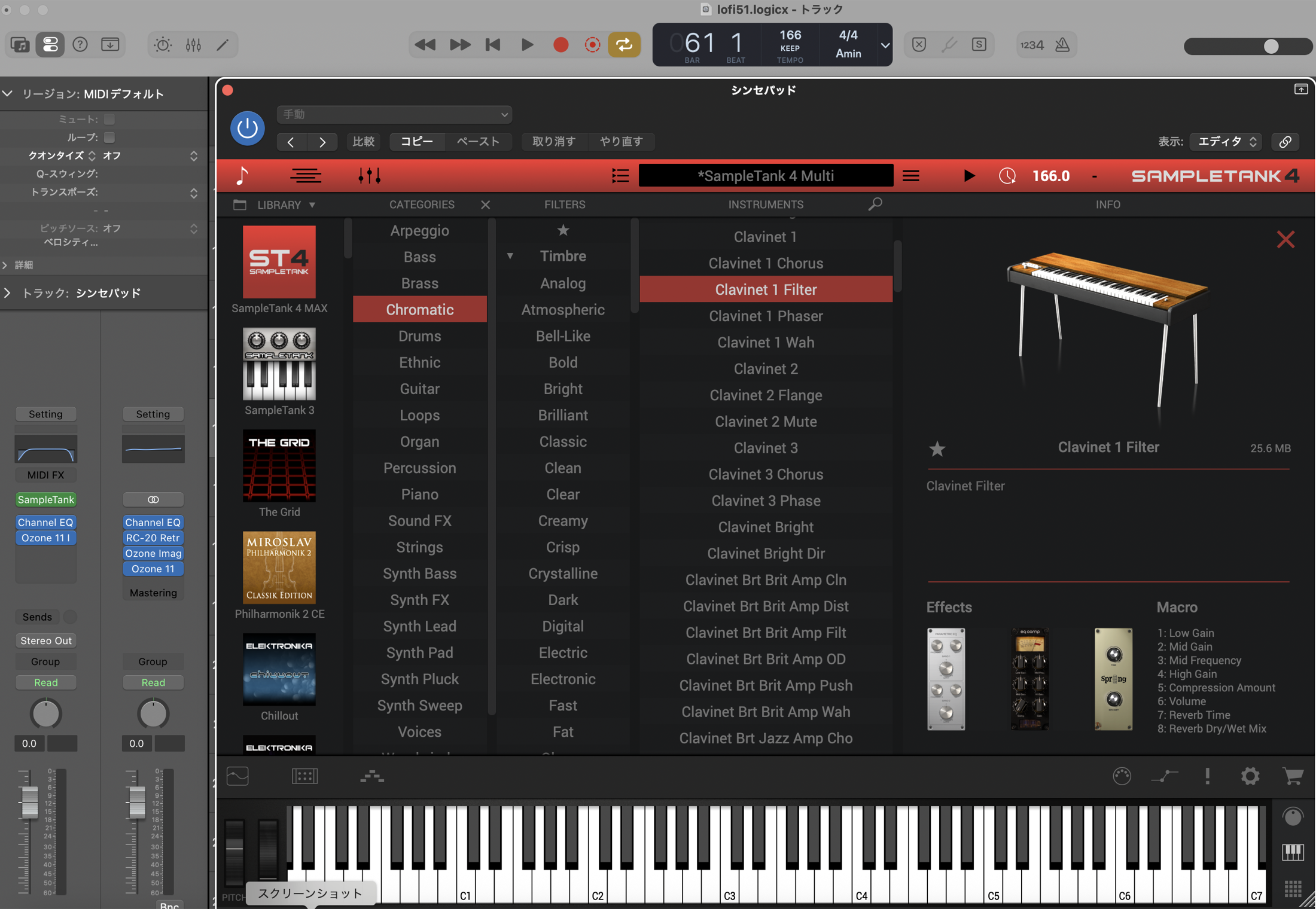Viewport: 1316px width, 909px height.
Task: Toggle the plugin link chain icon
Action: [1285, 142]
